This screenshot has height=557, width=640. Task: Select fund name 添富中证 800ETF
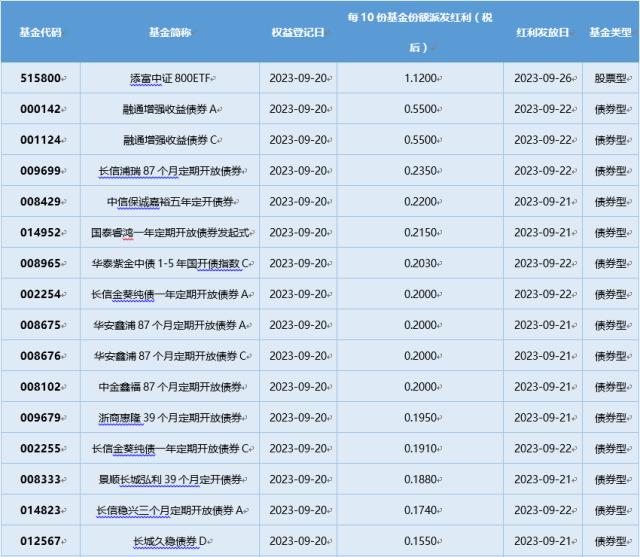(x=170, y=78)
